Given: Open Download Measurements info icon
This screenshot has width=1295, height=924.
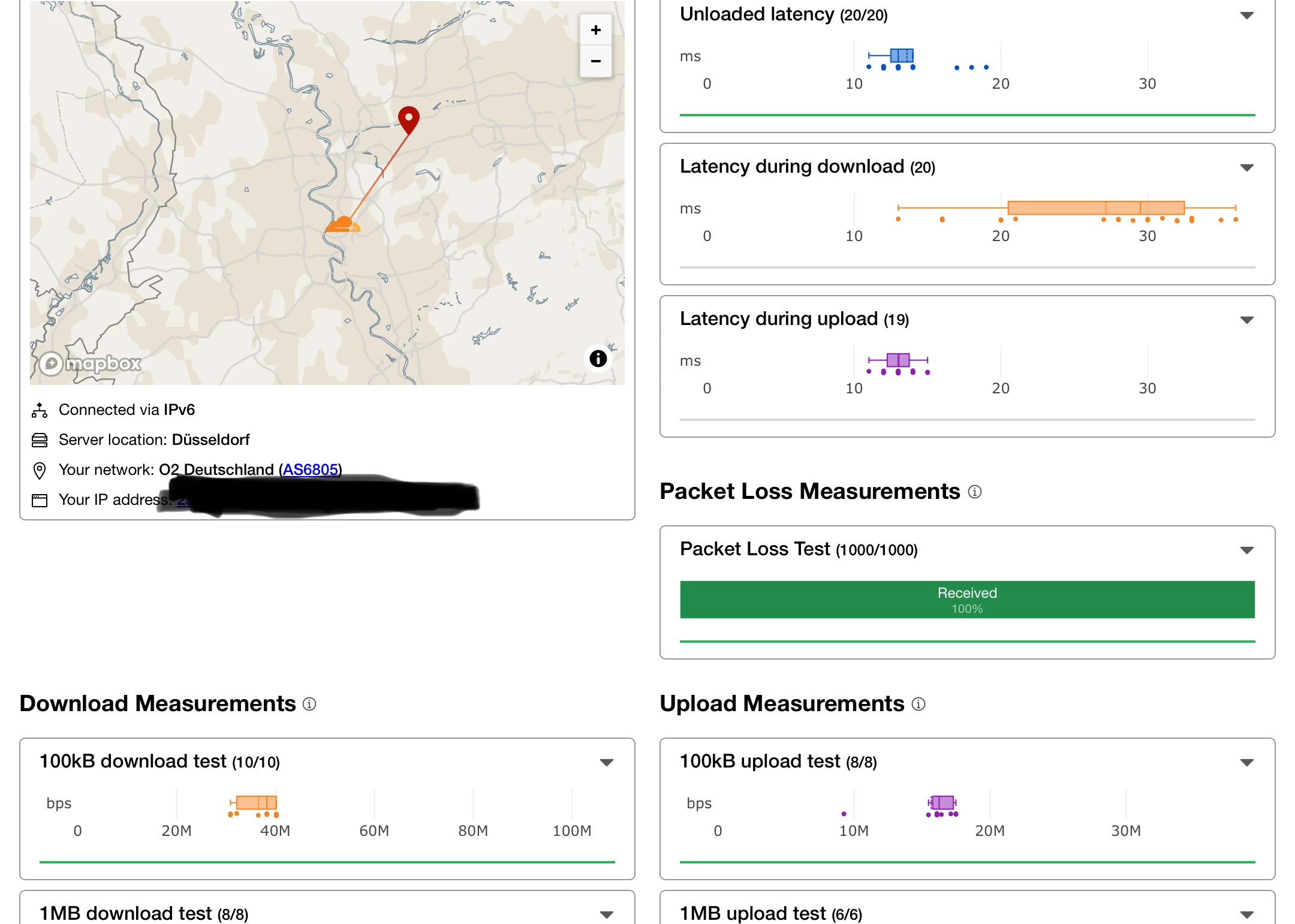Looking at the screenshot, I should [x=309, y=704].
